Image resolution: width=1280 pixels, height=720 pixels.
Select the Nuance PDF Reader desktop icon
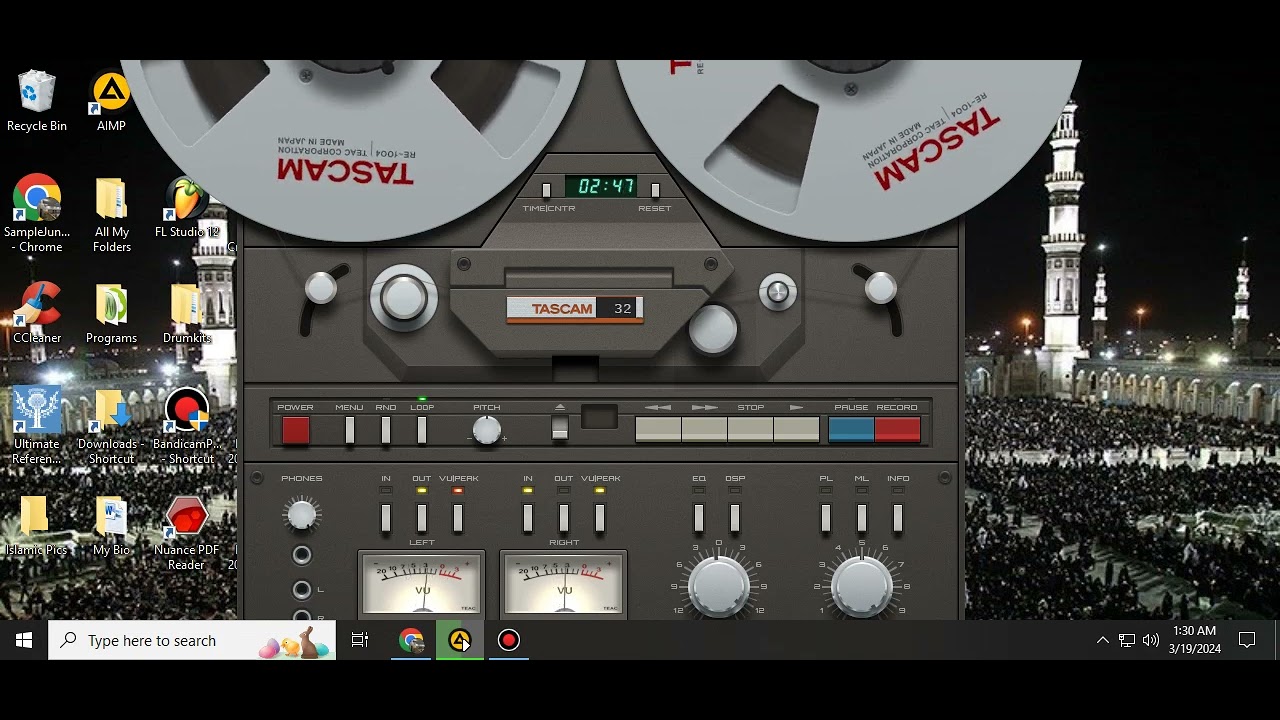click(x=187, y=533)
